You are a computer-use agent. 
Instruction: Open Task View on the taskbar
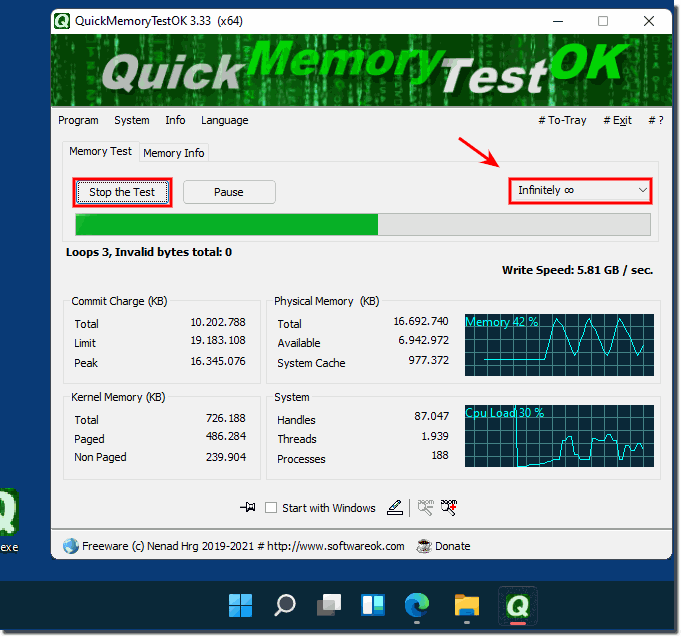tap(329, 605)
